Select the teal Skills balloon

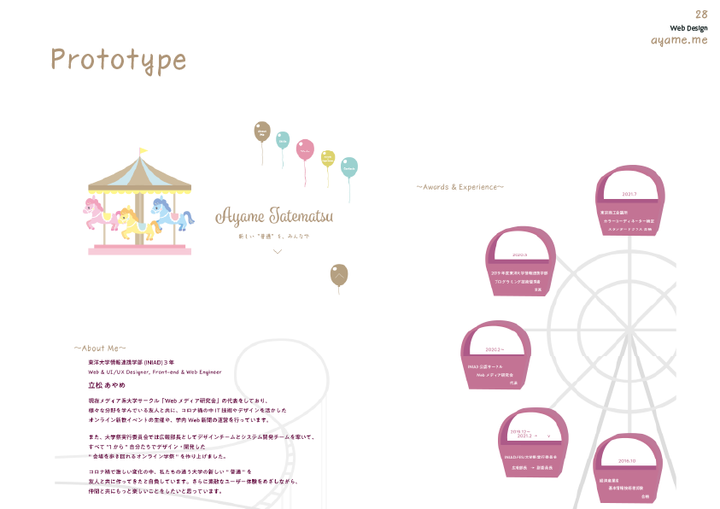[282, 141]
